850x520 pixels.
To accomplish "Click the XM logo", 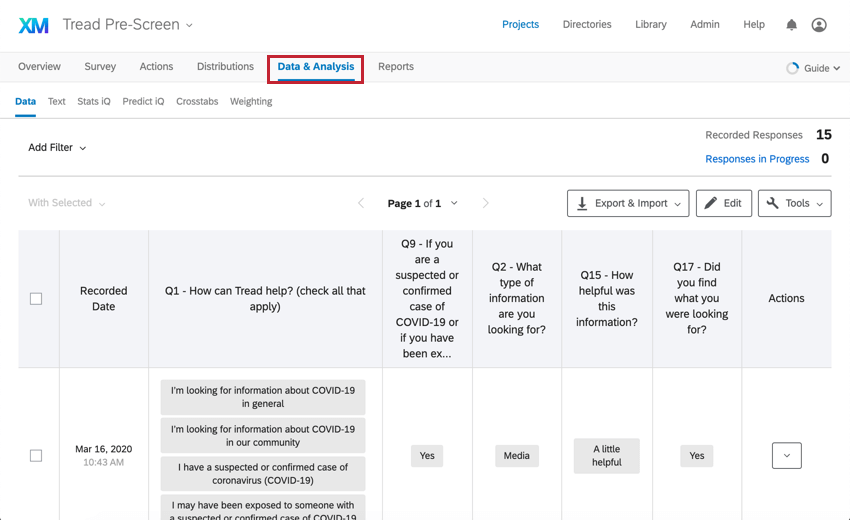I will (x=34, y=25).
